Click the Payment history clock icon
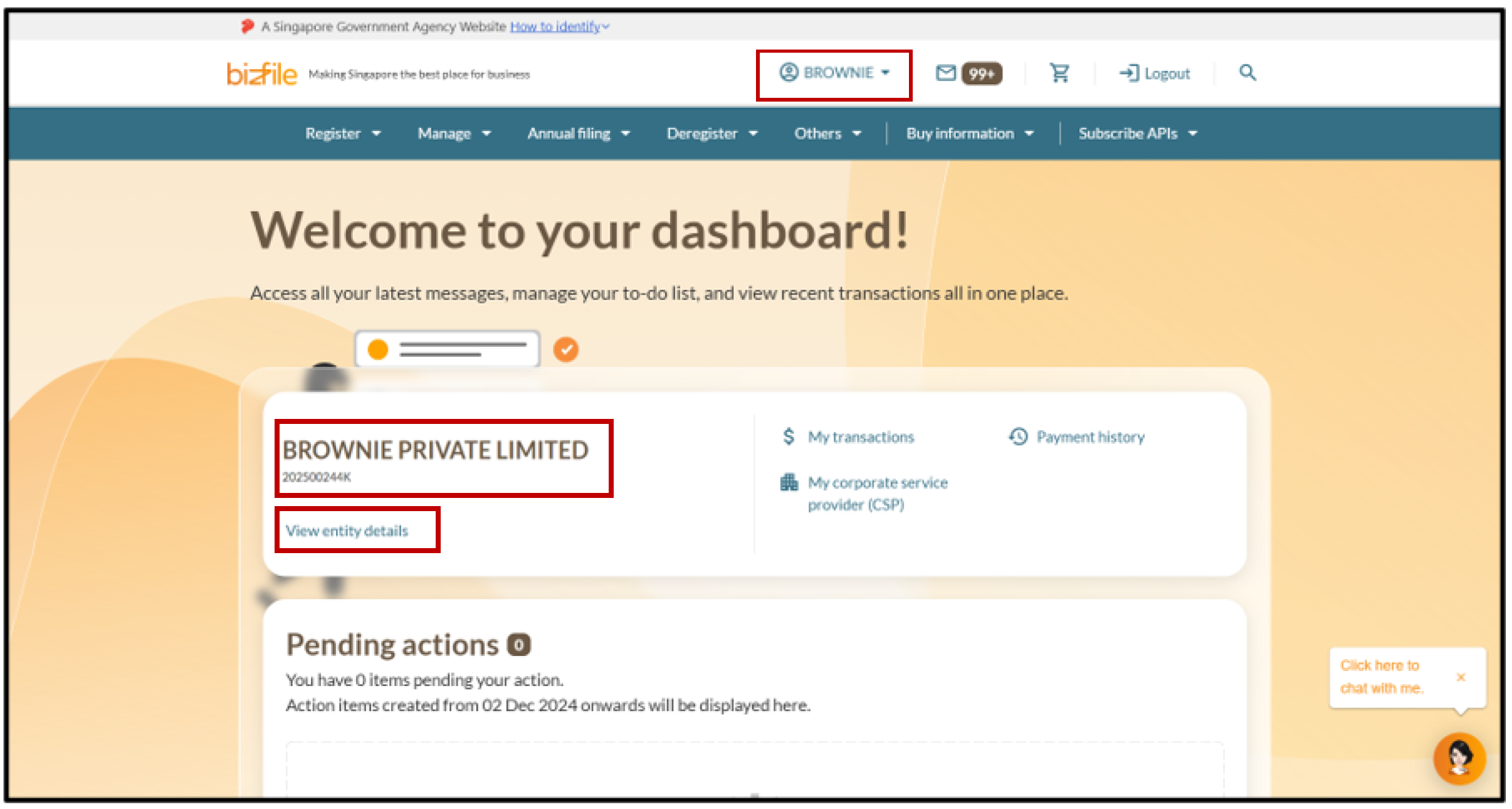1512x809 pixels. tap(1018, 436)
